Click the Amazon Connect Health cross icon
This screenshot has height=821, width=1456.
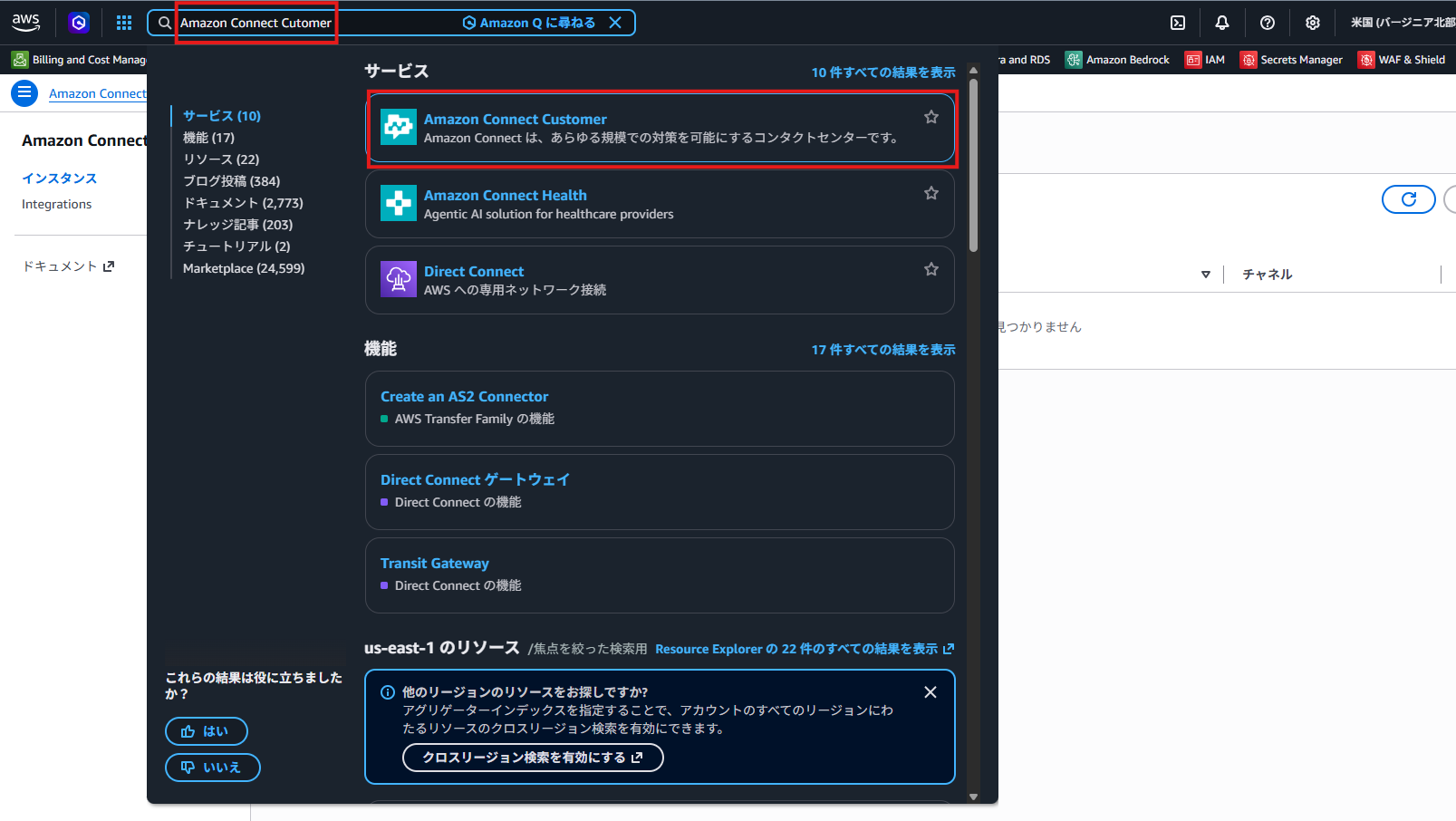point(399,204)
